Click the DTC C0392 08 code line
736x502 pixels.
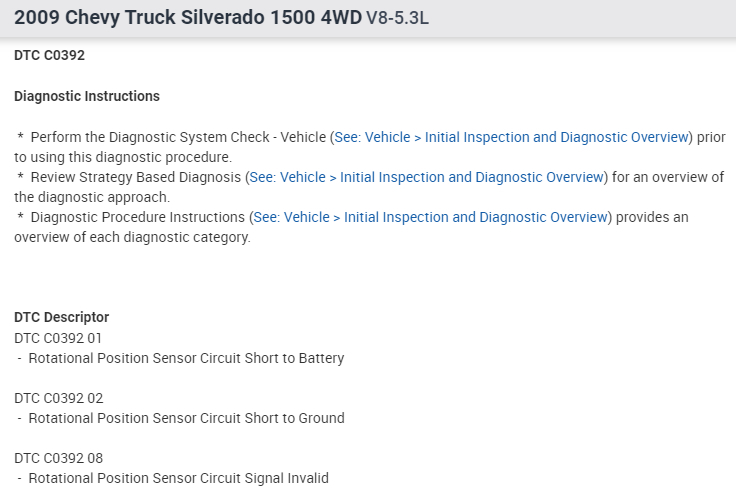coord(58,458)
